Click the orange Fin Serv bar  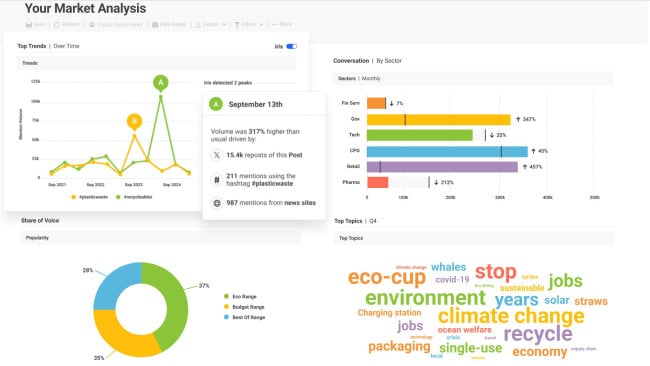376,103
